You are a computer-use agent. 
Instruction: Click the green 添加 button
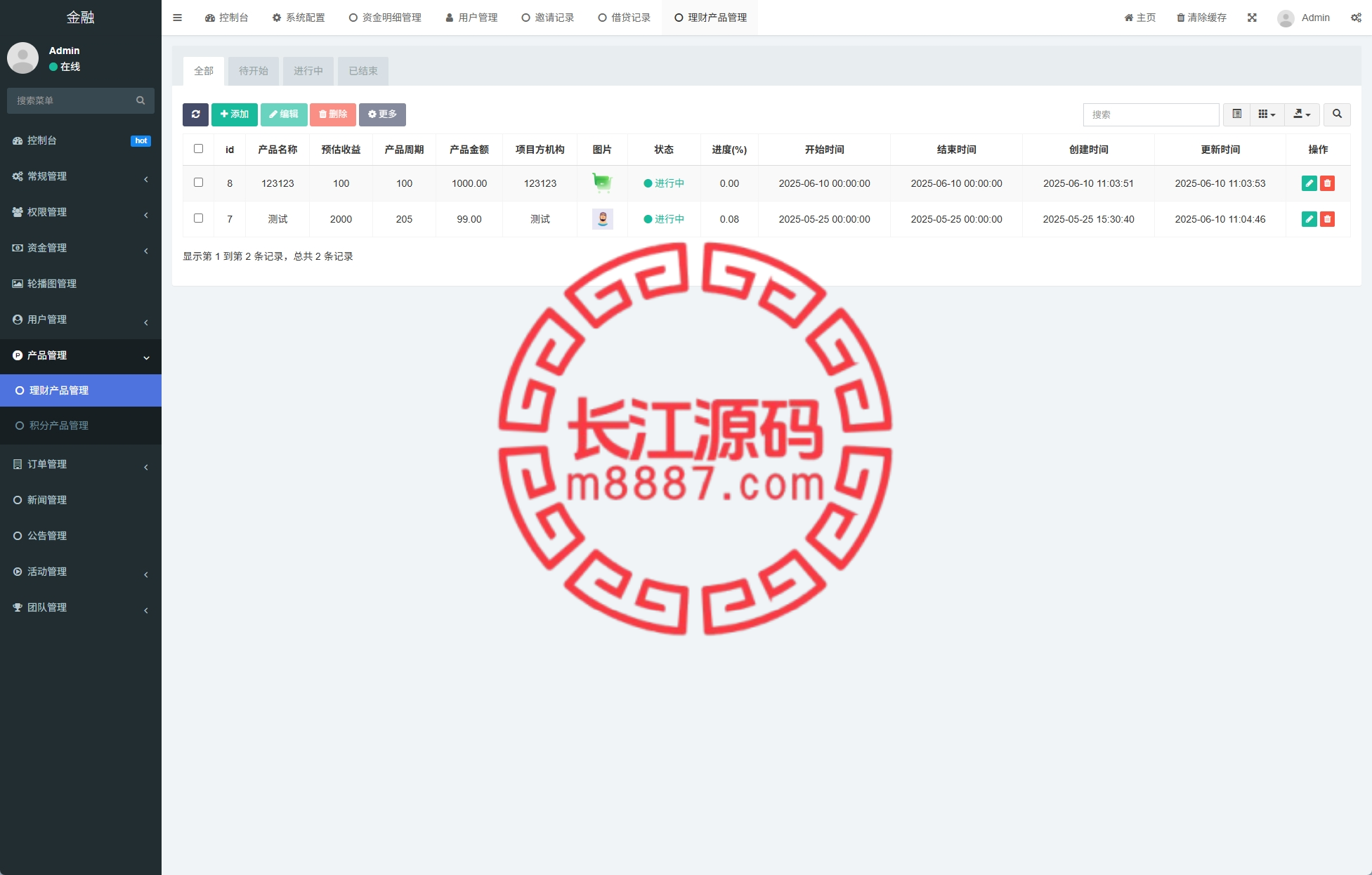(x=235, y=114)
